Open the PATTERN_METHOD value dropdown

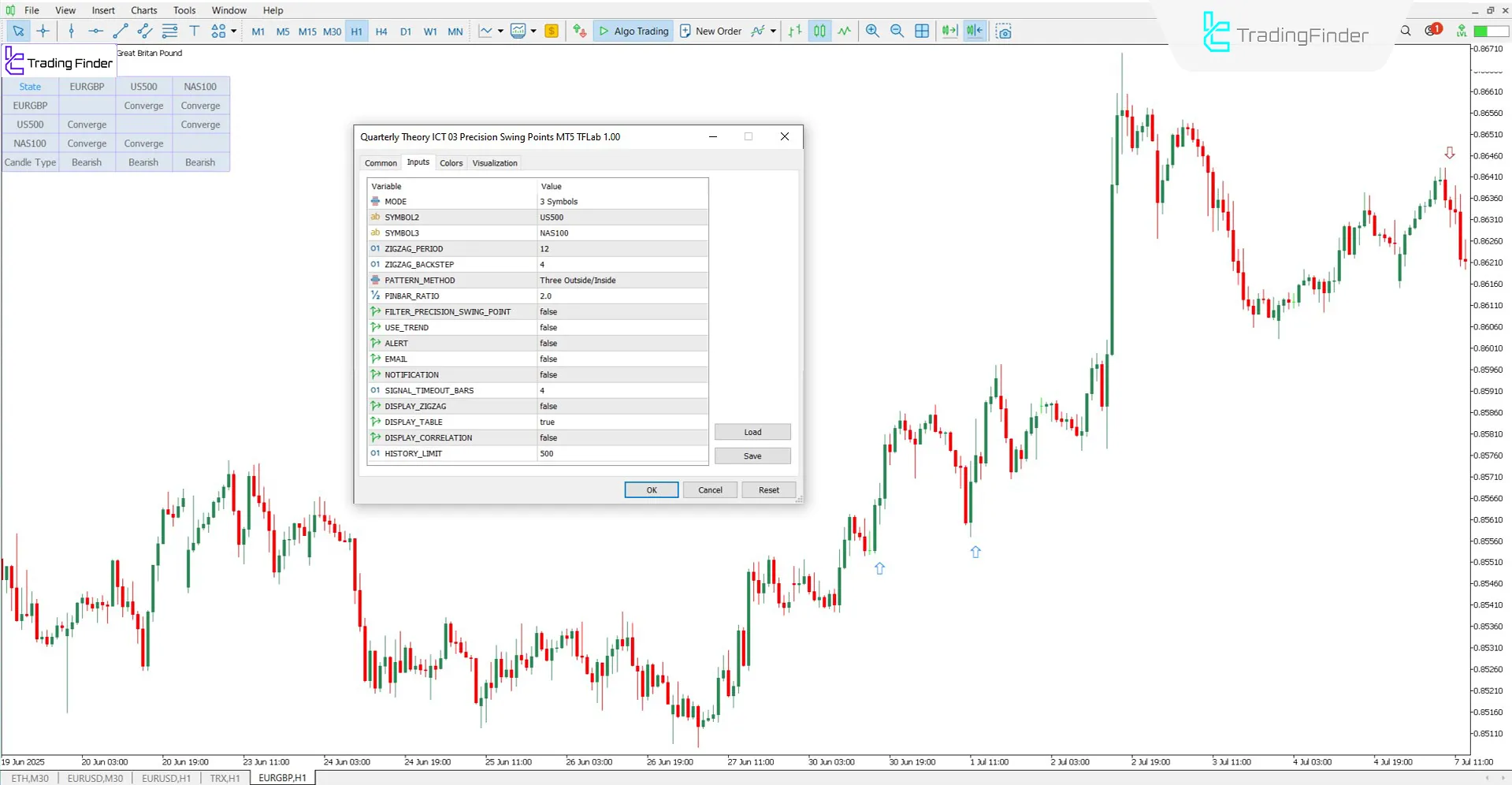coord(622,280)
